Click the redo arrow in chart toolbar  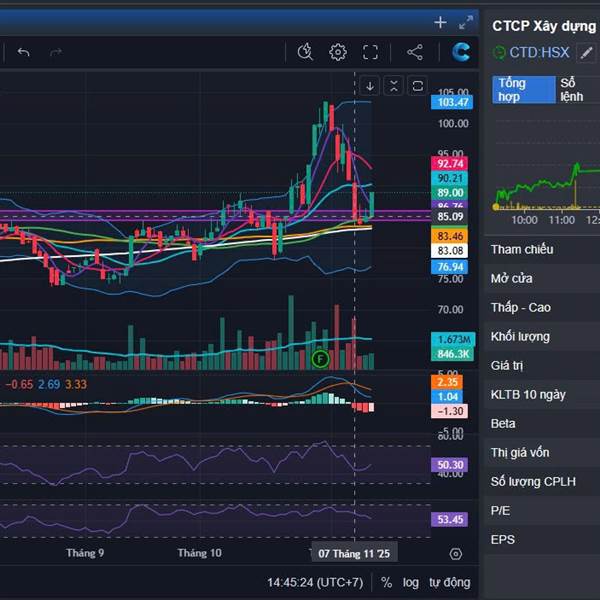click(x=56, y=52)
